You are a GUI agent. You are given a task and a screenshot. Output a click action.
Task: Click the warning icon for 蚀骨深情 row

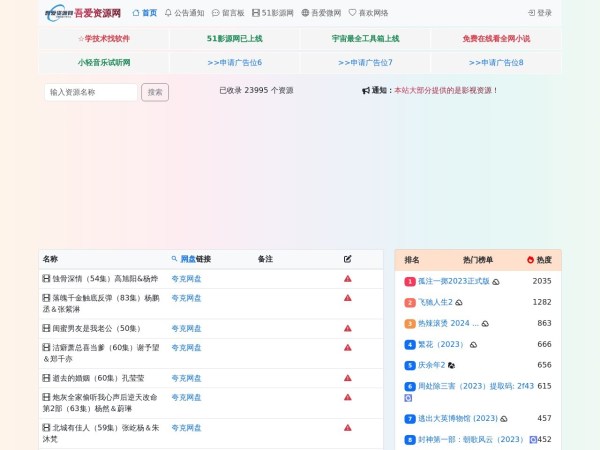[x=347, y=279]
